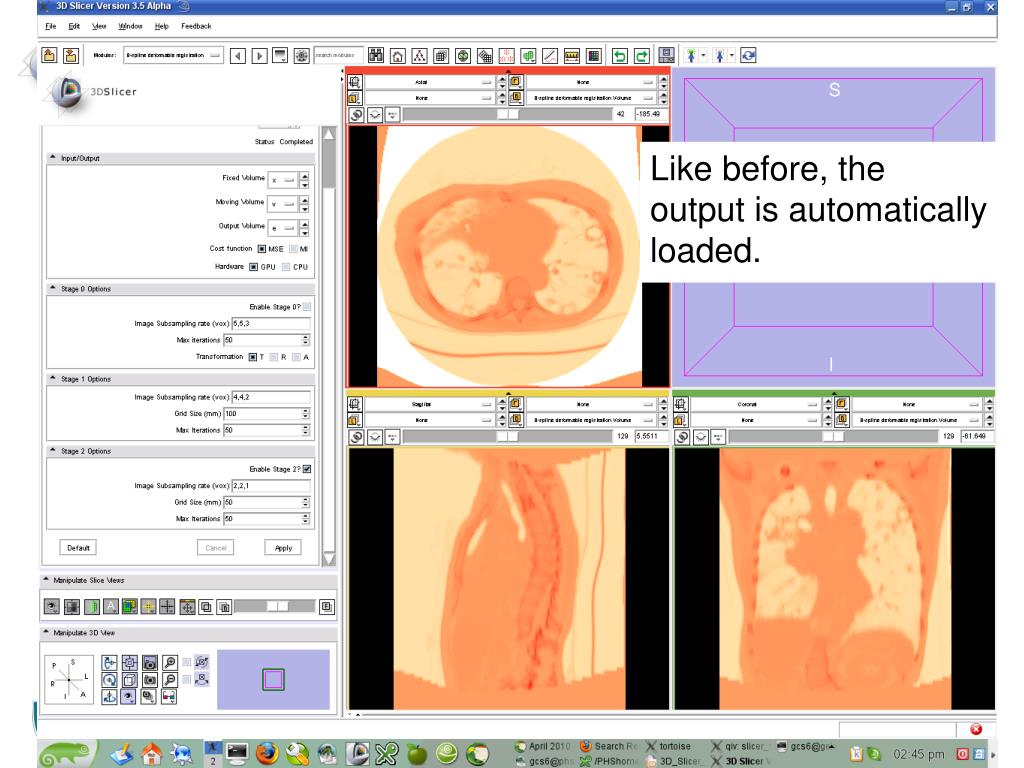Image resolution: width=1024 pixels, height=768 pixels.
Task: Open the Color table grid icon
Action: 594,56
